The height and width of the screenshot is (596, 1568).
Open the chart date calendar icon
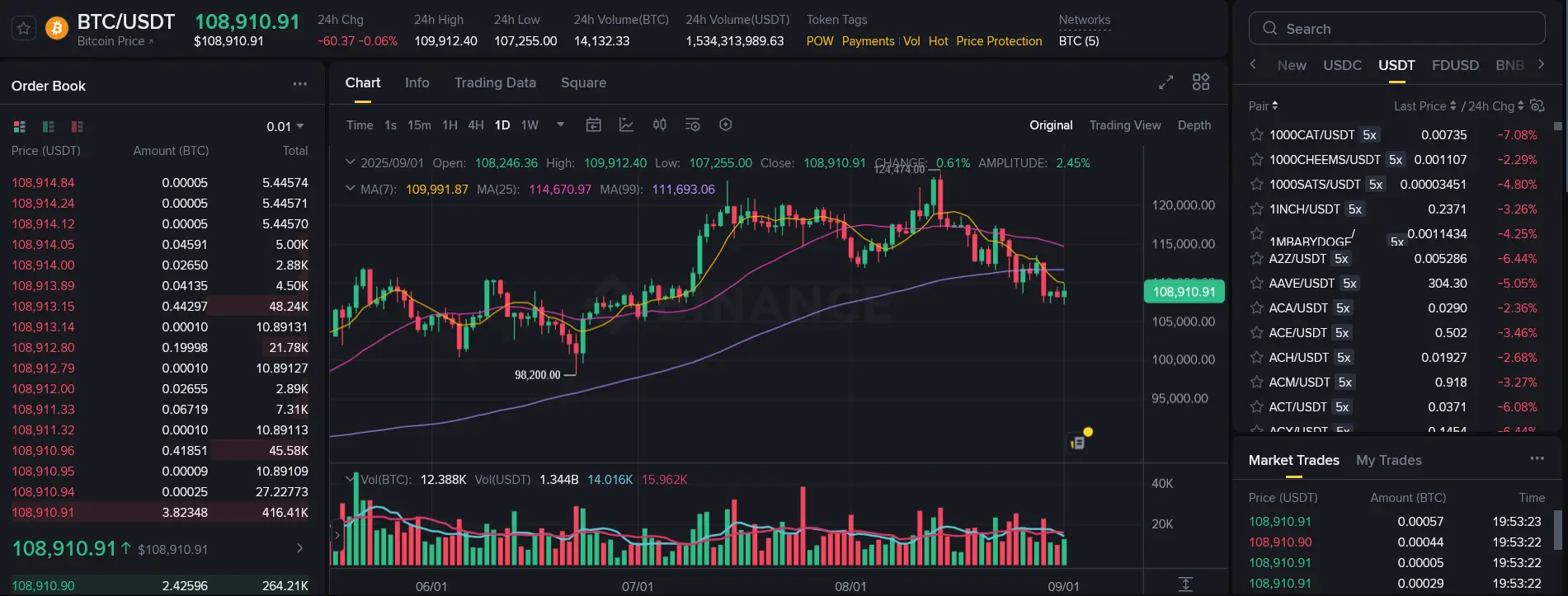tap(593, 124)
